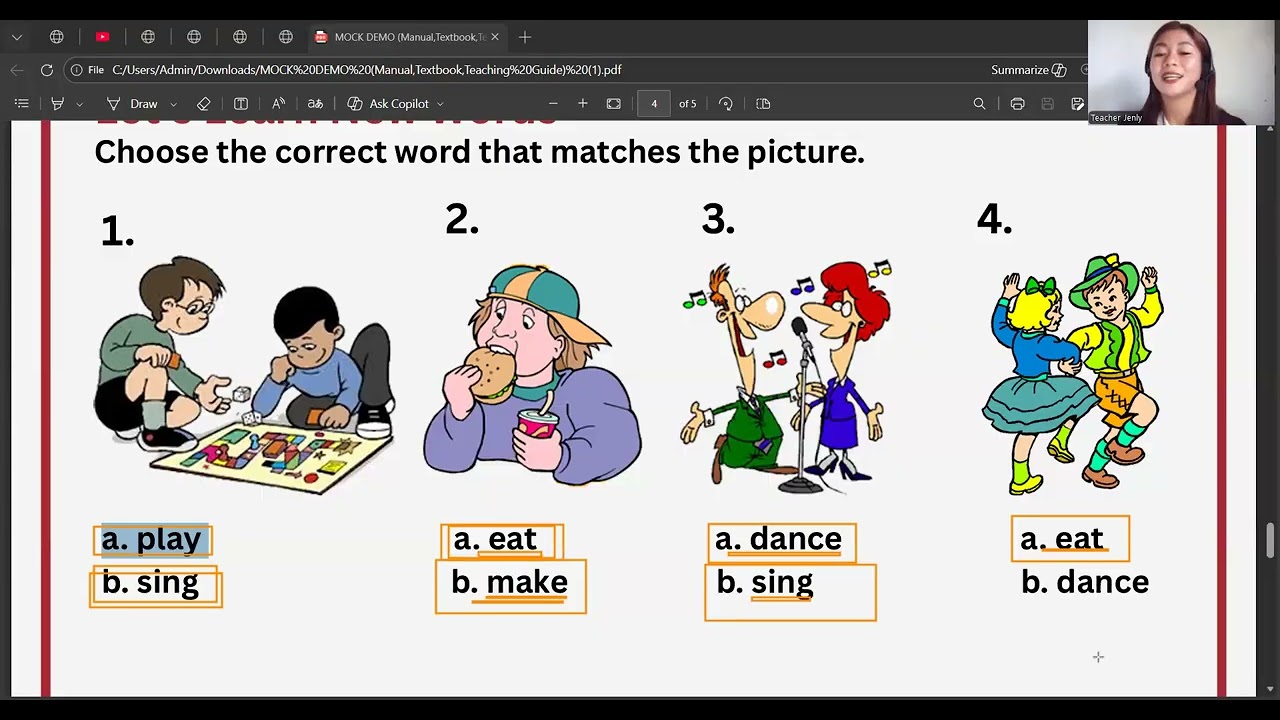The height and width of the screenshot is (720, 1280).
Task: Zoom out with the minus icon
Action: coord(553,104)
